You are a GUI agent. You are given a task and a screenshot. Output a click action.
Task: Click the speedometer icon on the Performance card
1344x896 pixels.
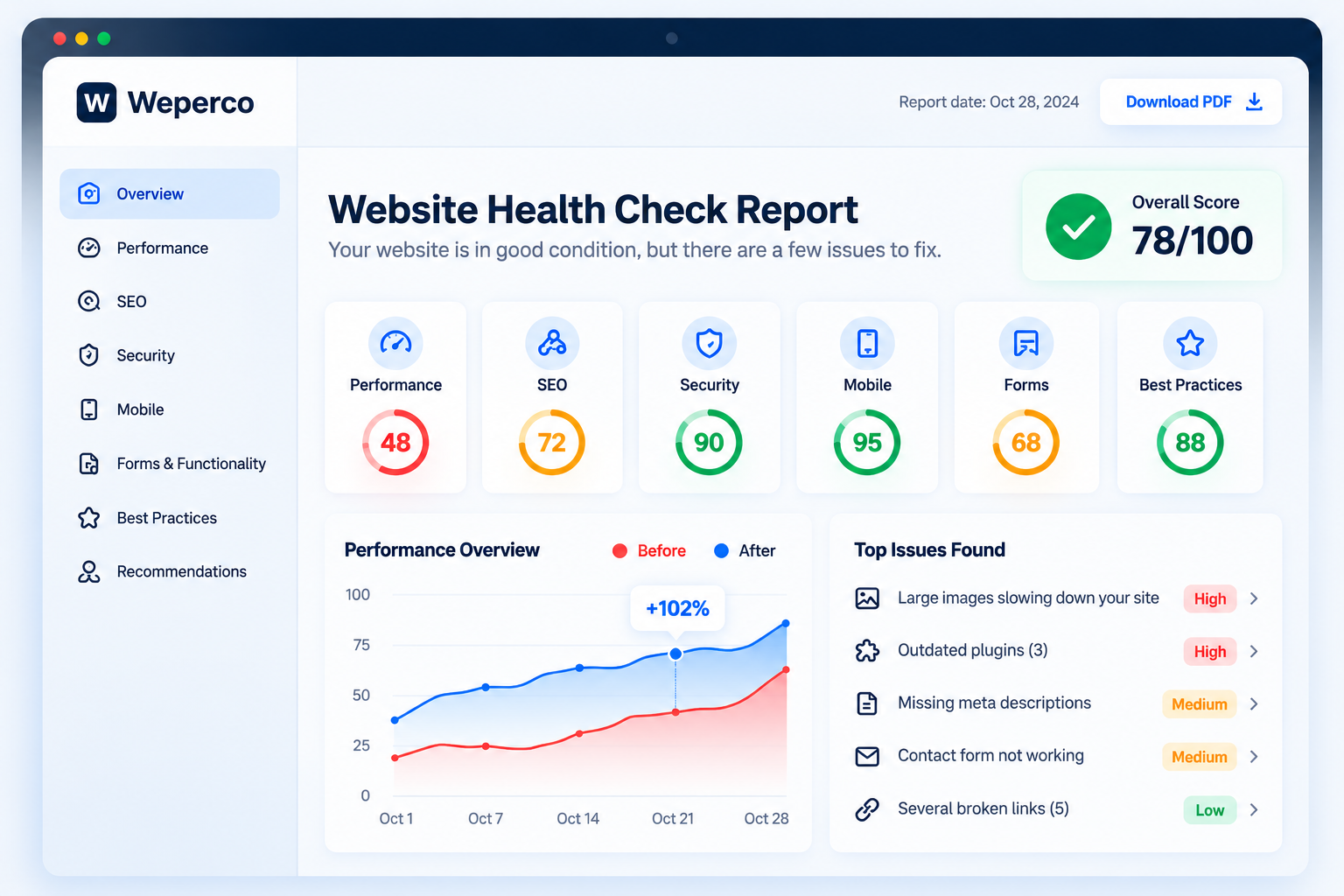[x=395, y=343]
